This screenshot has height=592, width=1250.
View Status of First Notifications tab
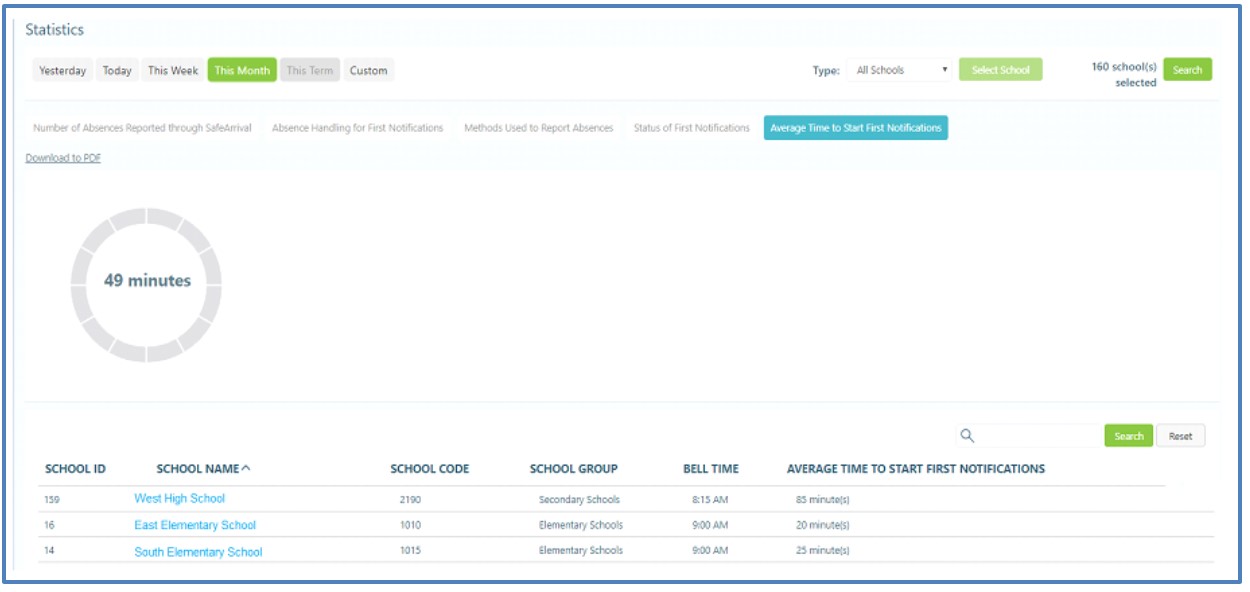(691, 128)
